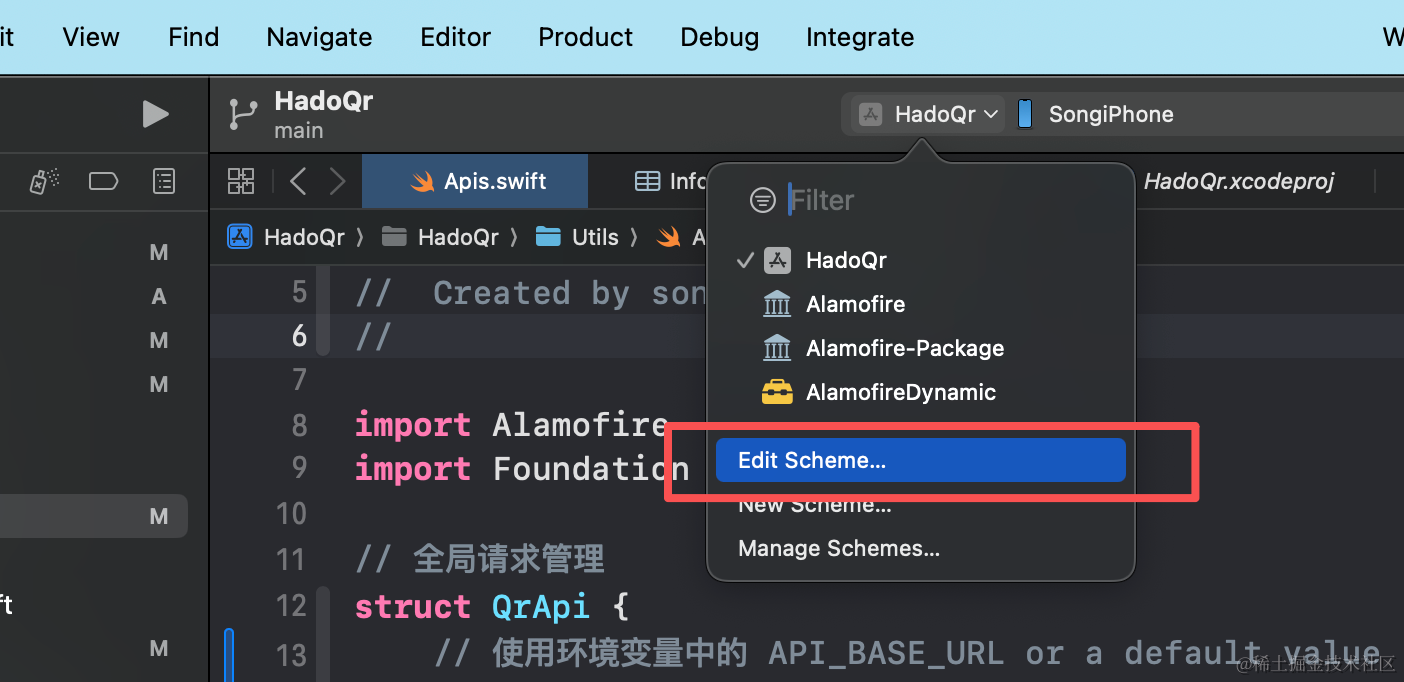Select the SongiPhone run destination
The width and height of the screenshot is (1404, 682).
click(x=1111, y=114)
